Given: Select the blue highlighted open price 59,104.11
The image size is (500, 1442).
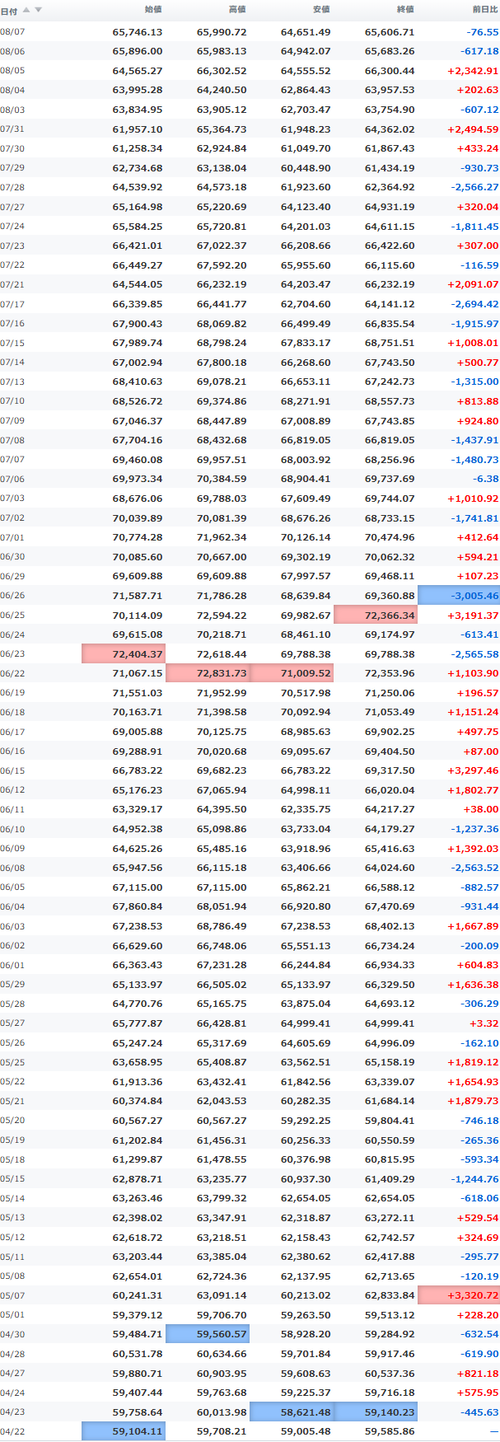Looking at the screenshot, I should point(123,1431).
